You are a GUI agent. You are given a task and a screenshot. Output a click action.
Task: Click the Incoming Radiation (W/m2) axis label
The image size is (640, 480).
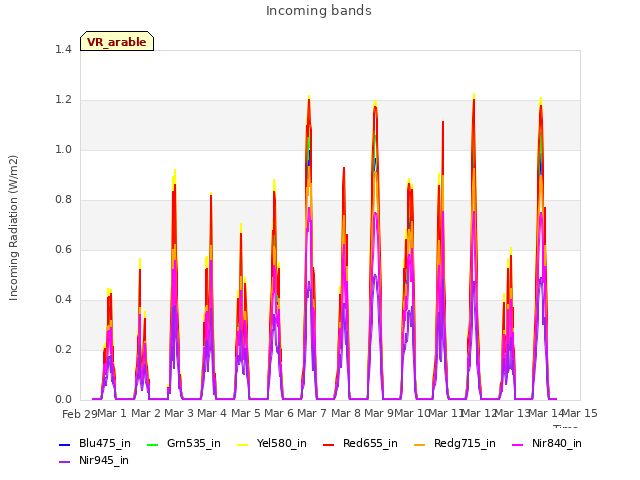pyautogui.click(x=13, y=228)
